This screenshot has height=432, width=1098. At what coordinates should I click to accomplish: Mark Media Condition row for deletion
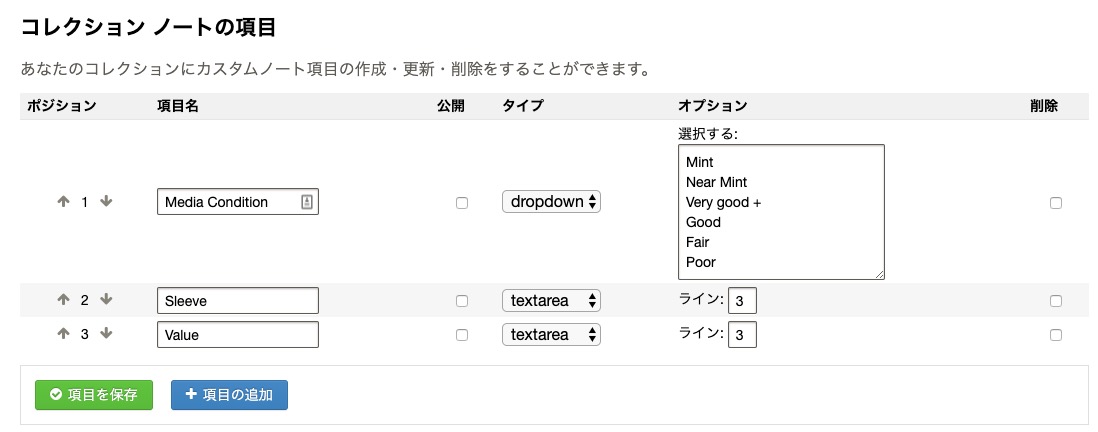(x=1055, y=203)
